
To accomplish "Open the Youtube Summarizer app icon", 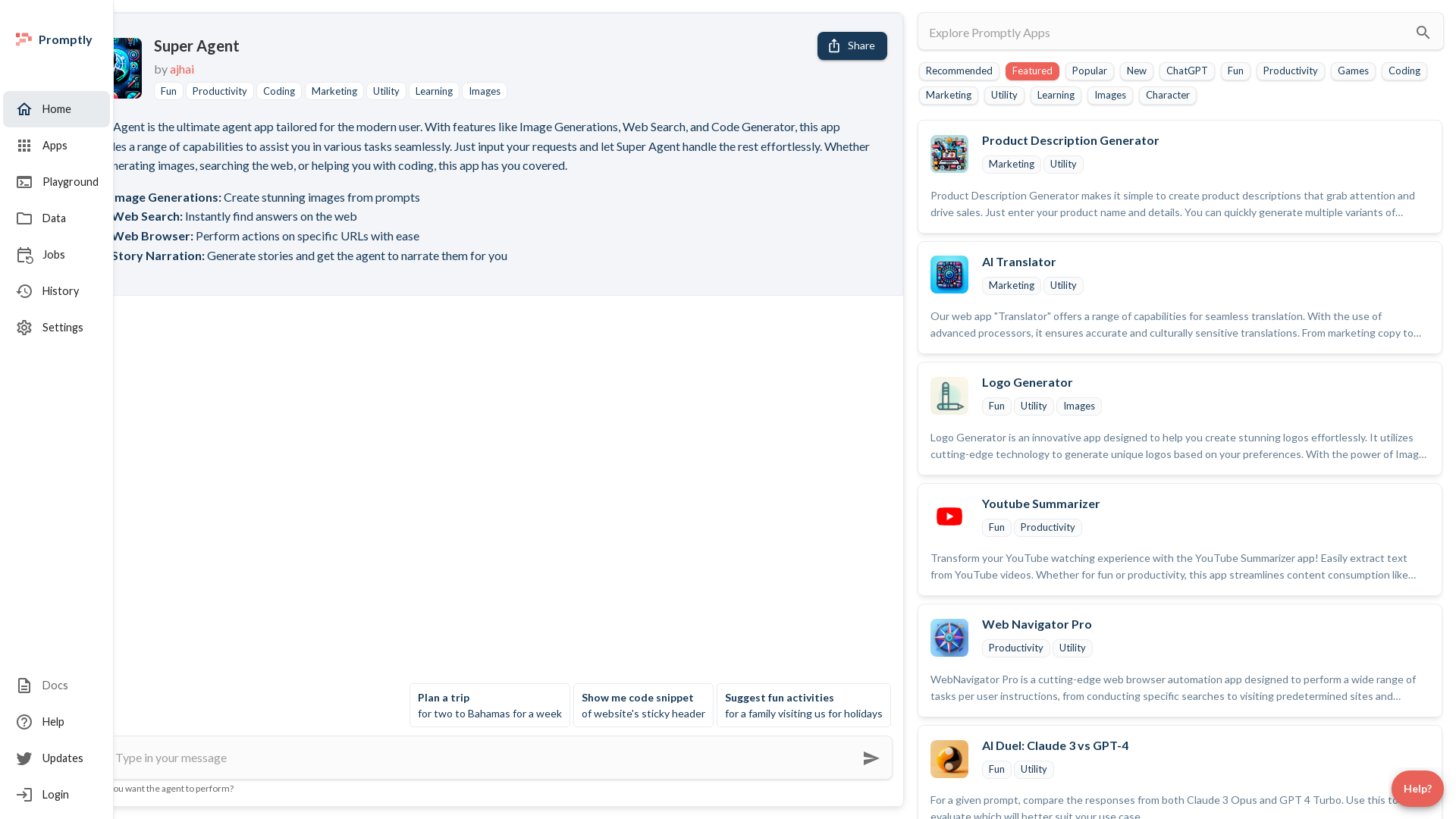I will [949, 516].
